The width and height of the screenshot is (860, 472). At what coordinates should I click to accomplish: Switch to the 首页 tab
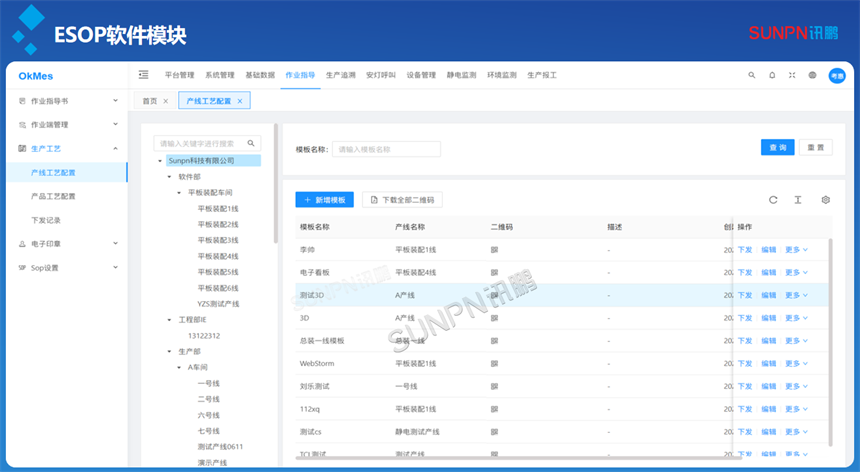(x=150, y=101)
